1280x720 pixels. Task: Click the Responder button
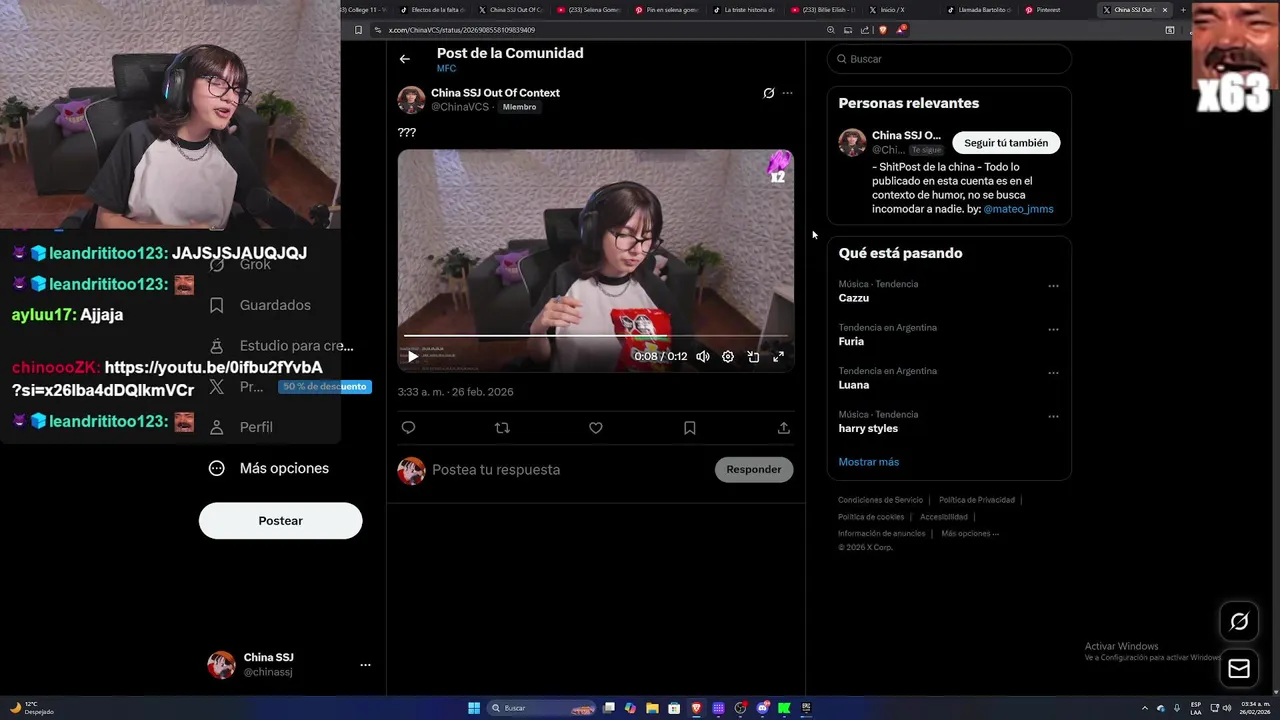tap(754, 470)
